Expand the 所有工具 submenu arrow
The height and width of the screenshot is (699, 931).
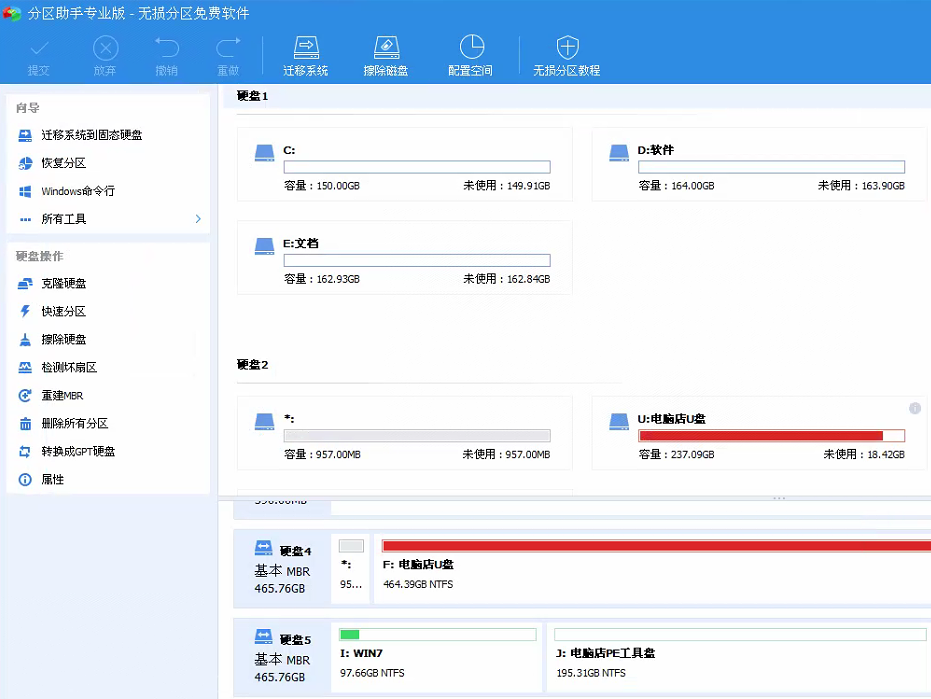(x=198, y=219)
